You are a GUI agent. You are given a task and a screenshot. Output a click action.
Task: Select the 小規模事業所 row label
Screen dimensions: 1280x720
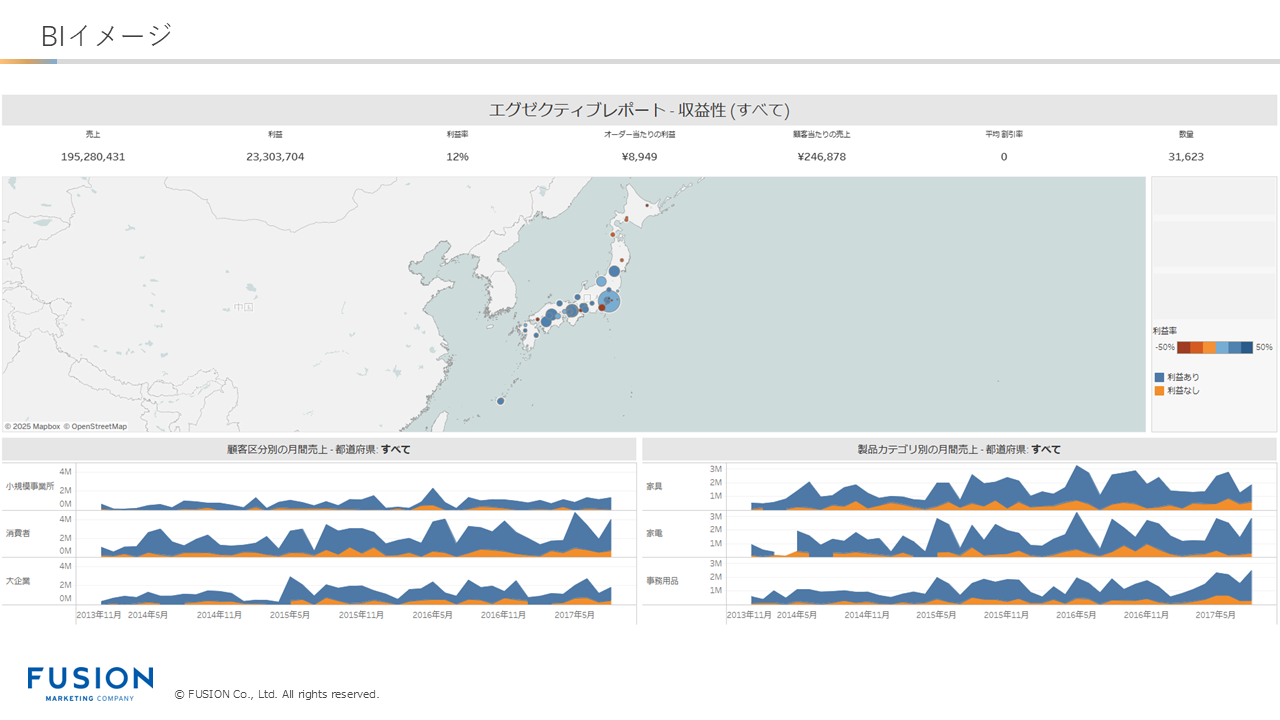click(30, 487)
